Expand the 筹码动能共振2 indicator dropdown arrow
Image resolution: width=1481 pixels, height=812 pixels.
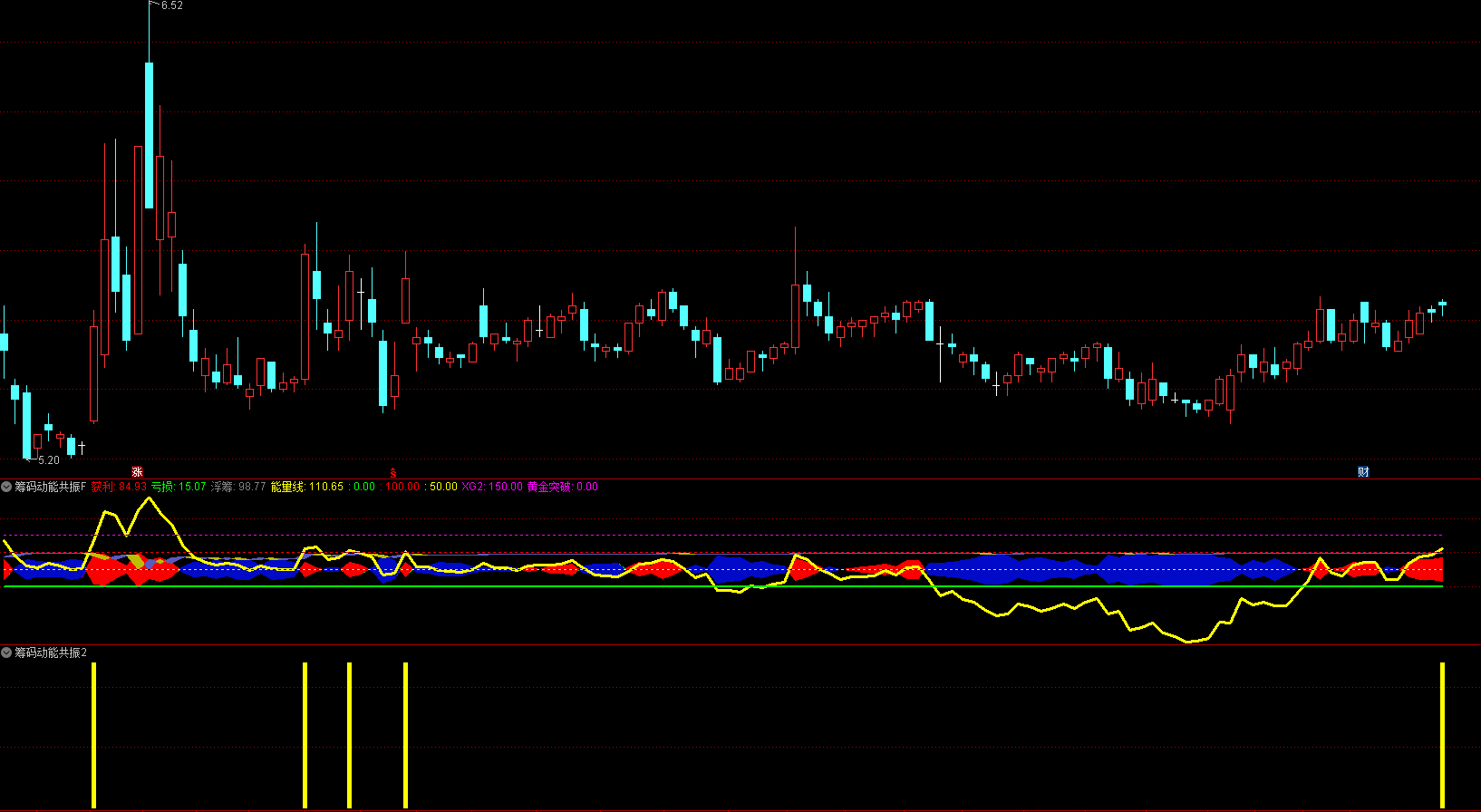point(6,652)
